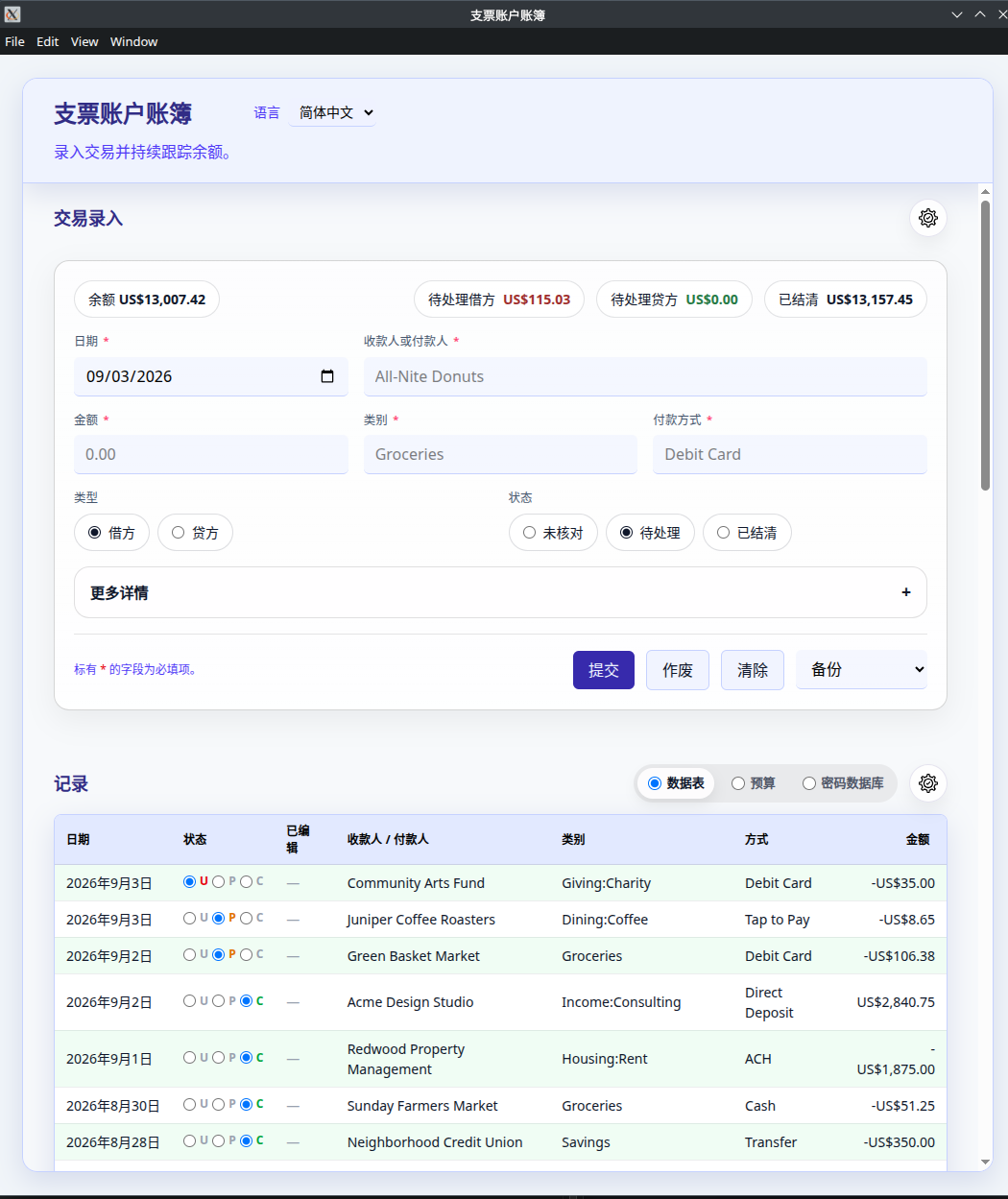Click the 提交 submit button
Viewport: 1008px width, 1199px height.
coord(604,670)
